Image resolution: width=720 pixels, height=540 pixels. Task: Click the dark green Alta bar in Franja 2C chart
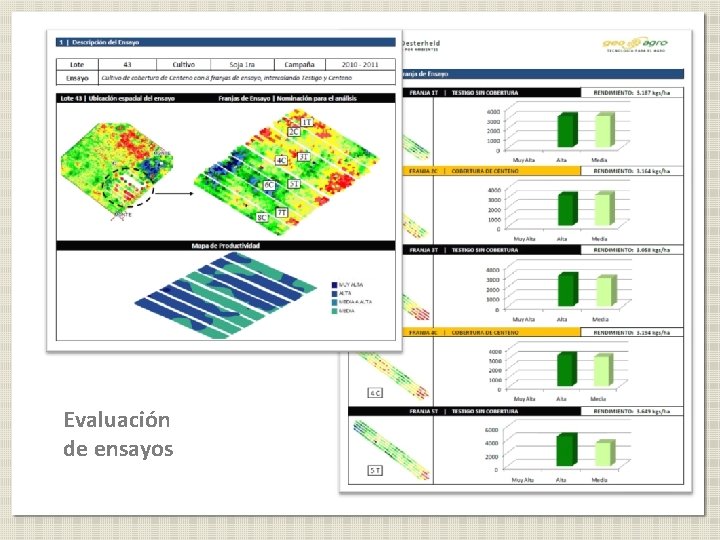point(568,209)
